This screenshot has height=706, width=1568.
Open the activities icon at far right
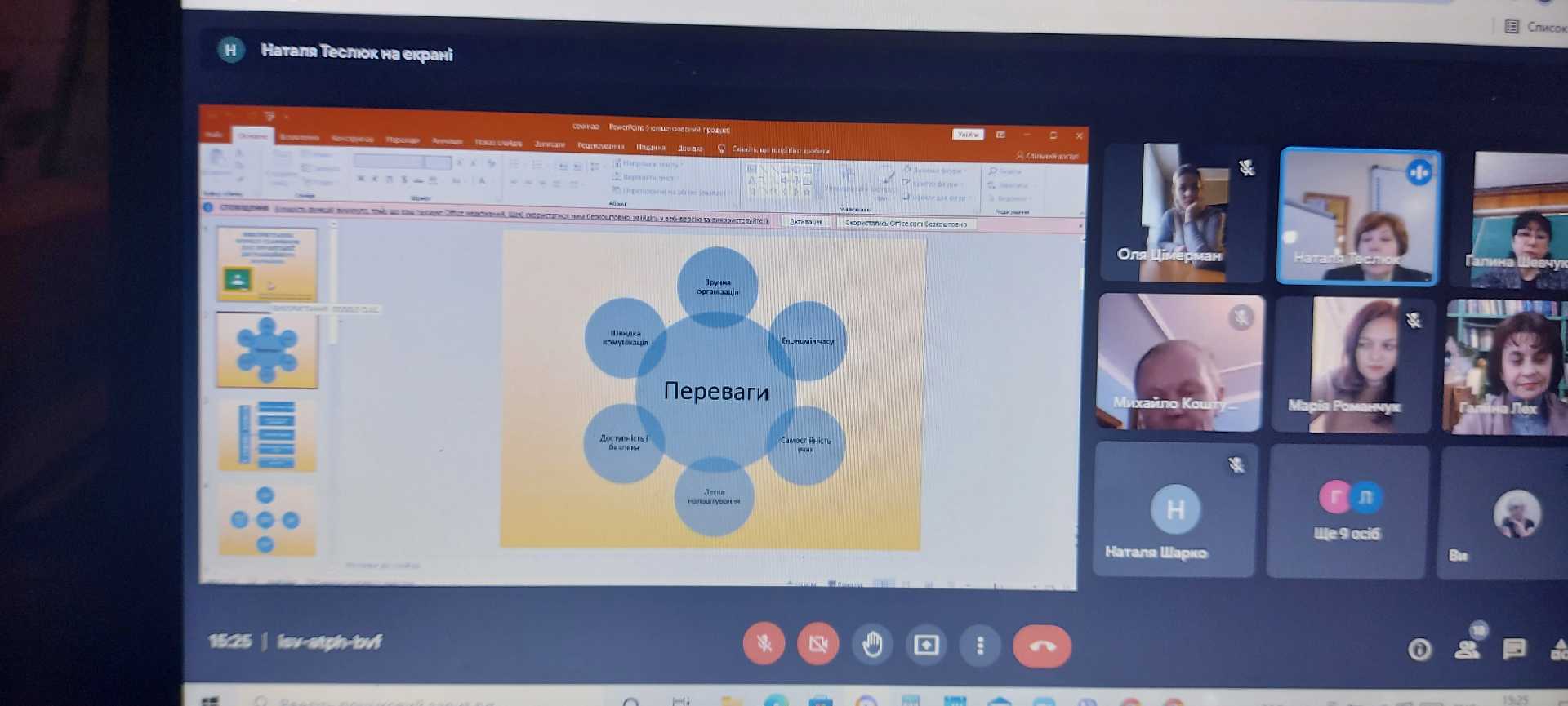tap(1558, 650)
